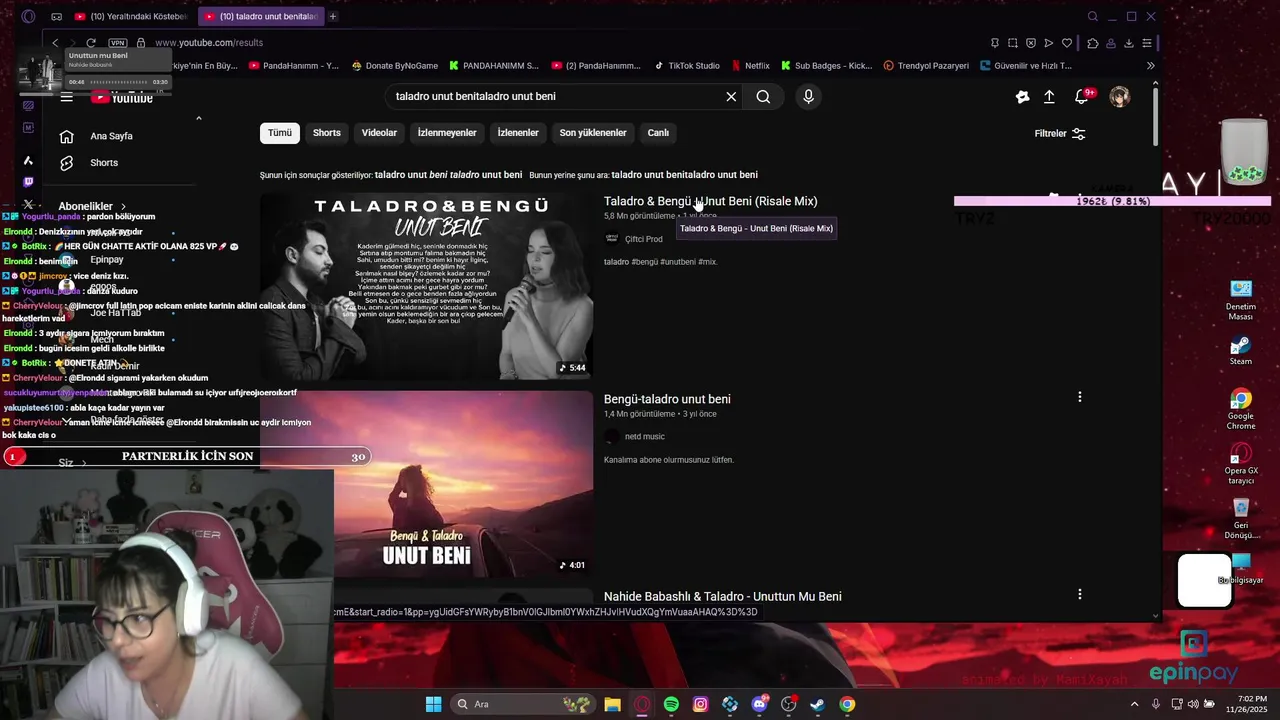1280x720 pixels.
Task: Select the İzlenmeyenler filter chip
Action: point(447,133)
